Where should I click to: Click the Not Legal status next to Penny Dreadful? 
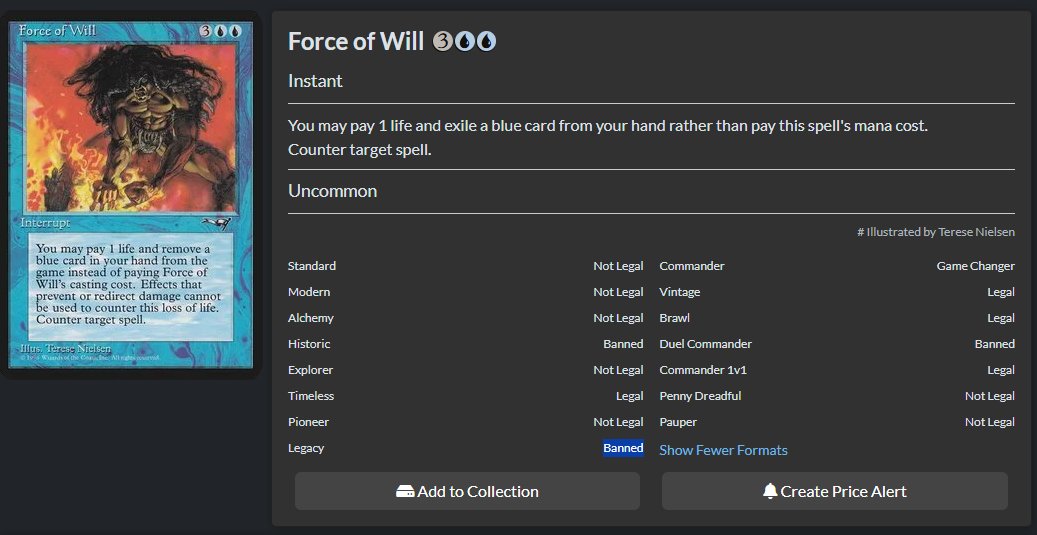point(990,396)
